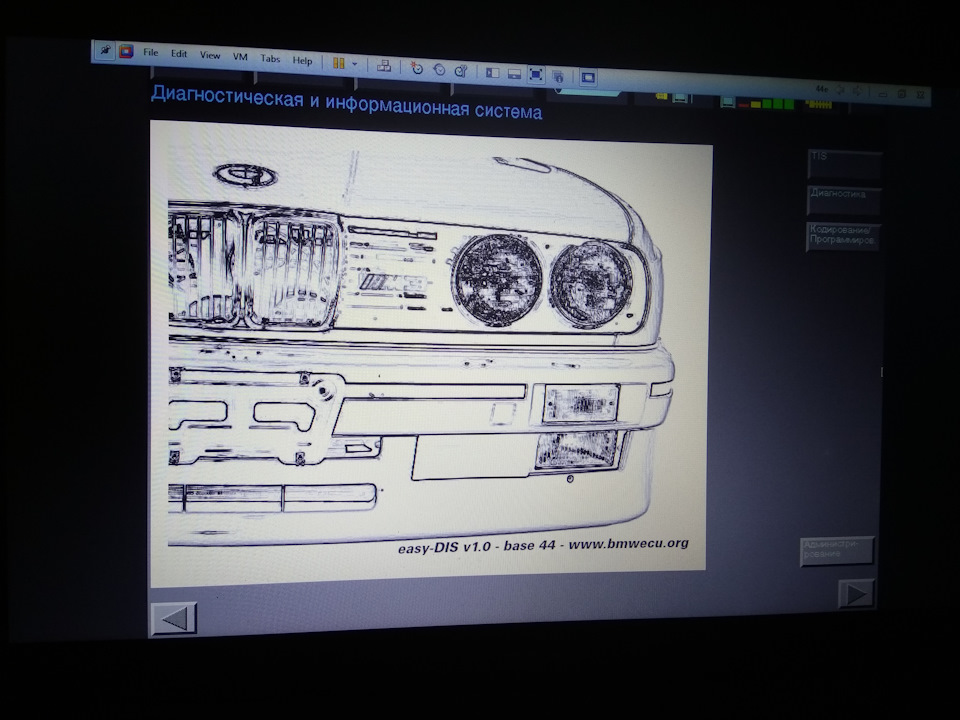Take a snapshot with the clock-plus icon
The height and width of the screenshot is (720, 960).
click(417, 68)
